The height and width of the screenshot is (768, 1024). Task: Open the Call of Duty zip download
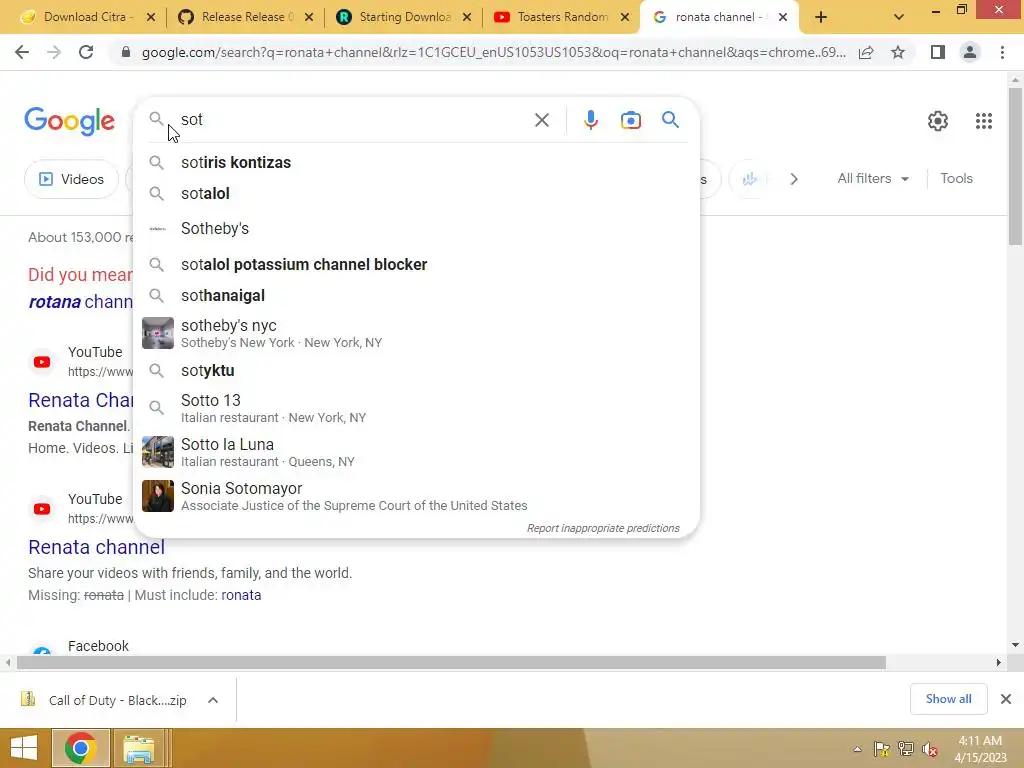tap(104, 700)
